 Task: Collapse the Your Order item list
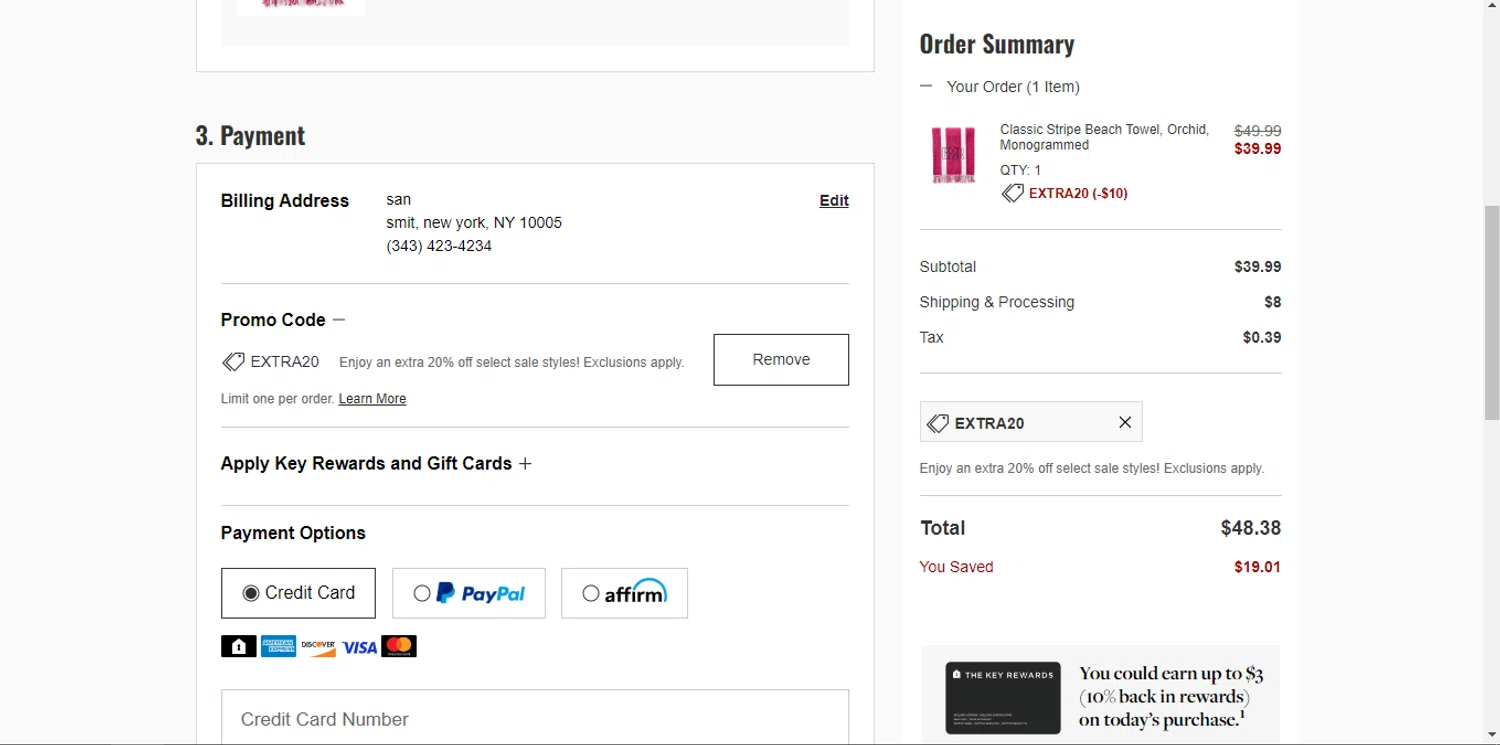(926, 87)
